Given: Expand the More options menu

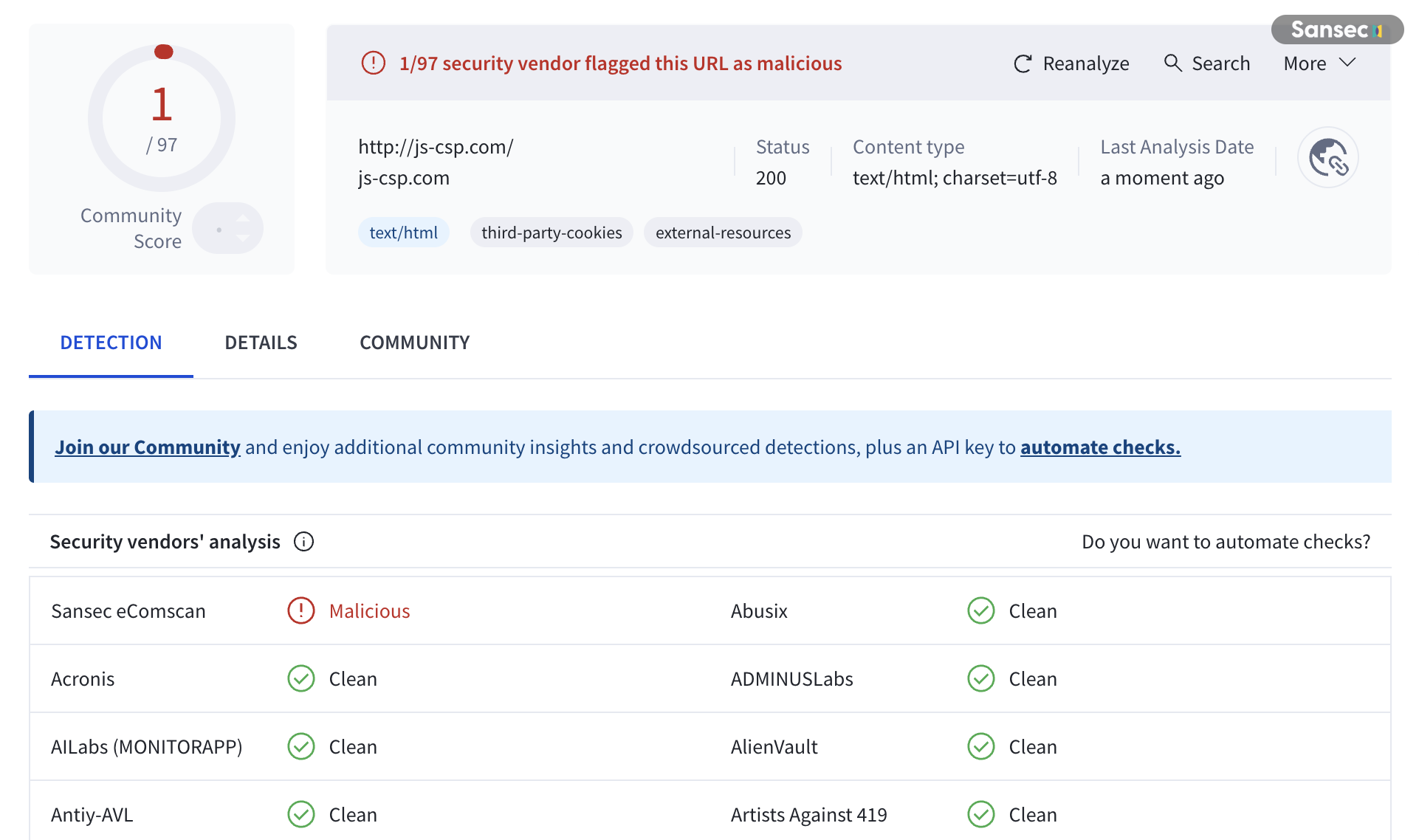Looking at the screenshot, I should coord(1319,63).
